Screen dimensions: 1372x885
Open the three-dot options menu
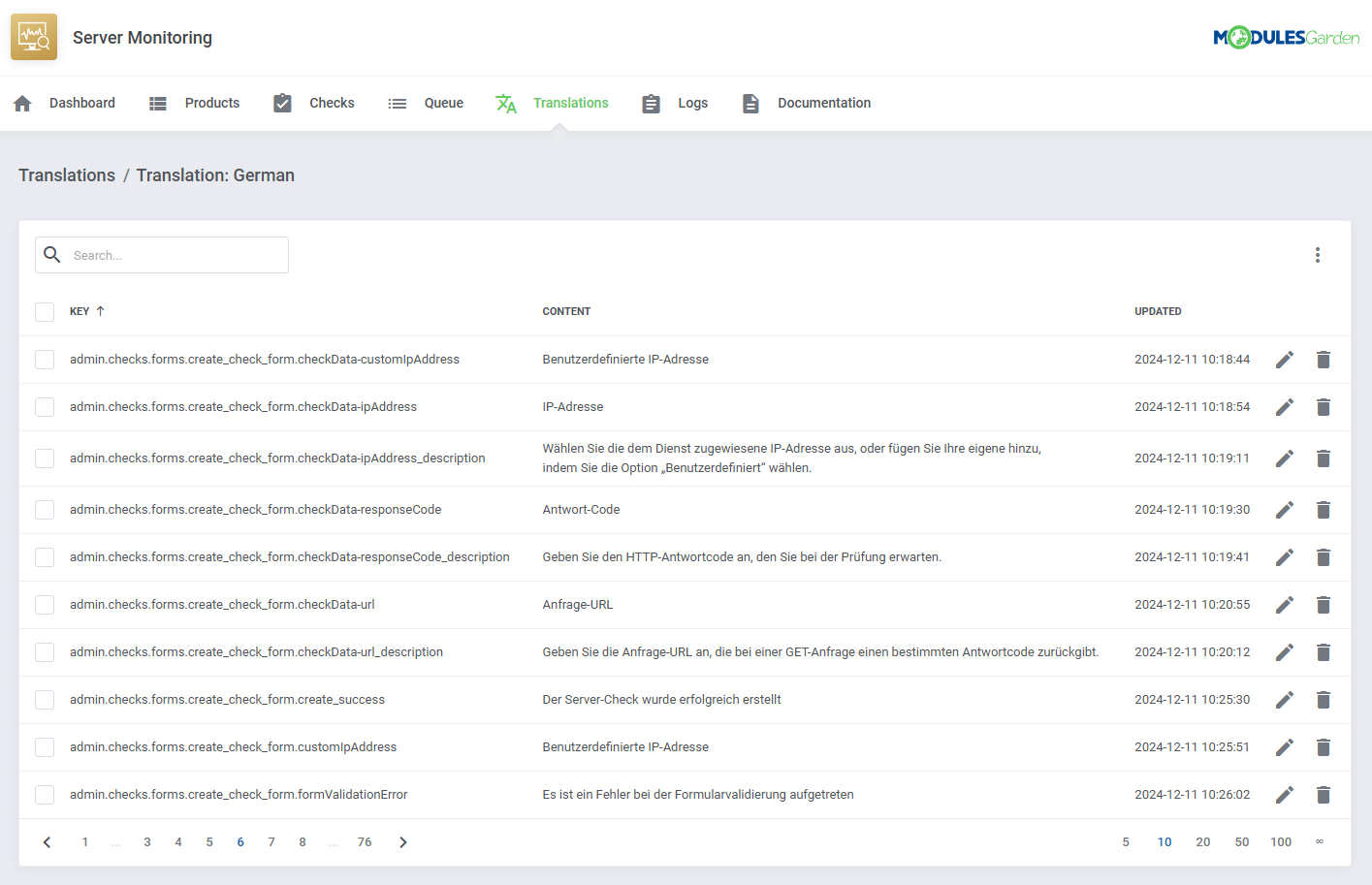click(x=1318, y=254)
